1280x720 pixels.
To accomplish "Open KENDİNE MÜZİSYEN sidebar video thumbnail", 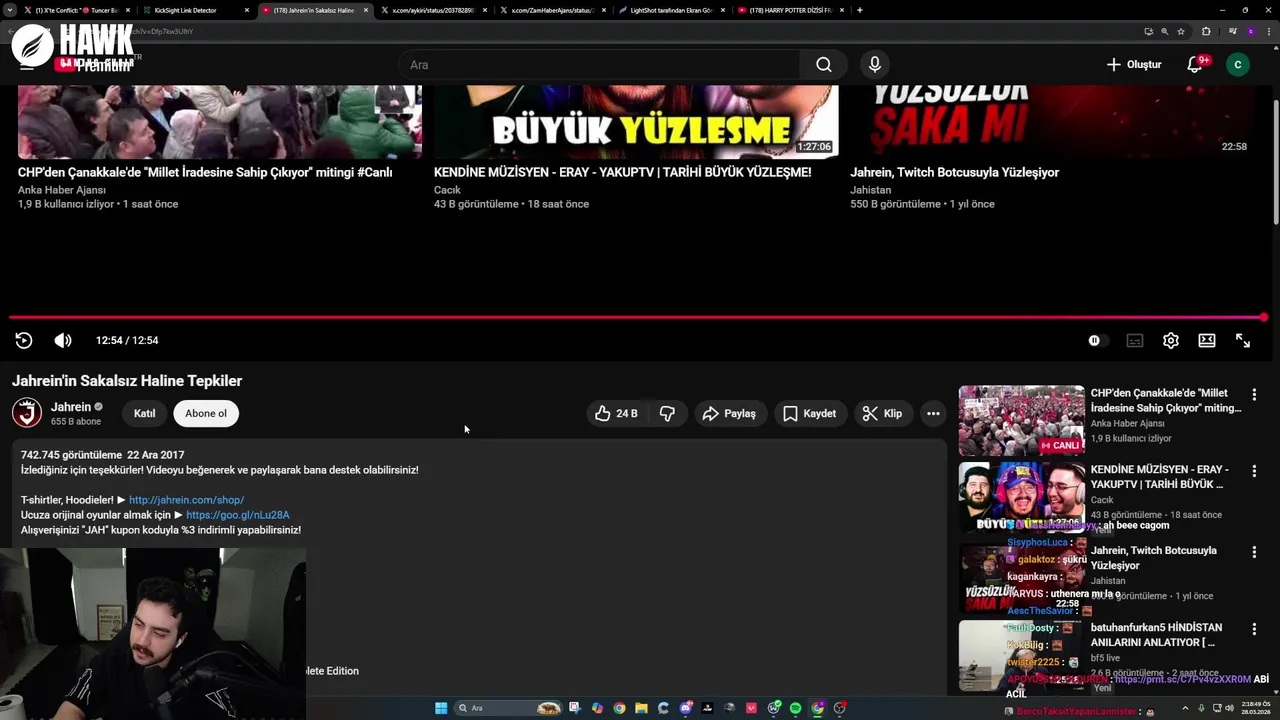I will coord(1021,497).
